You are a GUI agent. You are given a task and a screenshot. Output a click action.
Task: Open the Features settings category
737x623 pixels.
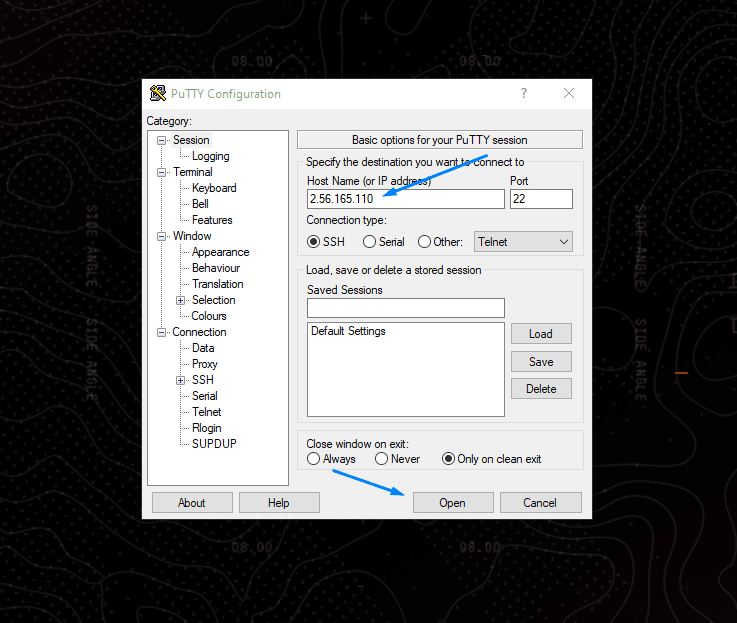(212, 220)
